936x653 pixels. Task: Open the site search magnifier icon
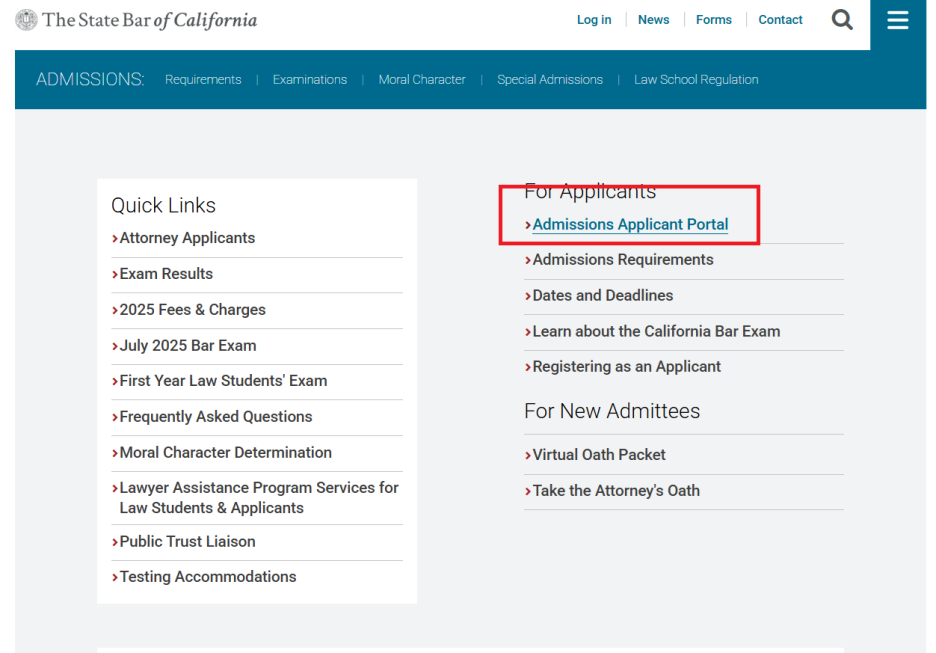click(842, 20)
